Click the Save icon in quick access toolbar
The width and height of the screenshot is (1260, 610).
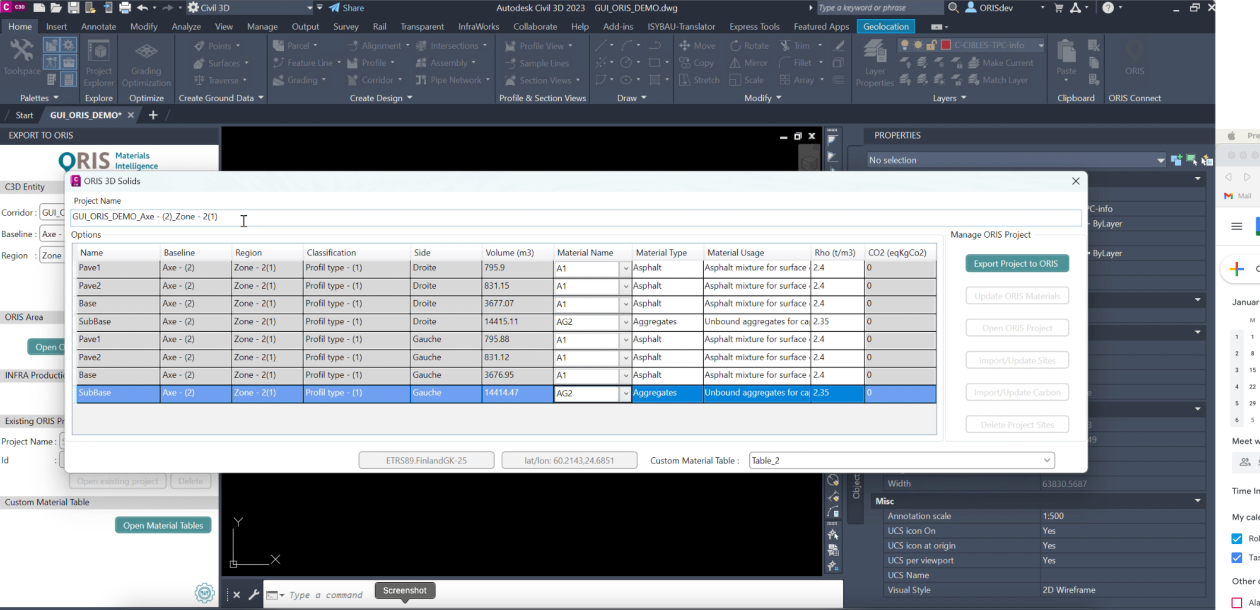[x=73, y=7]
